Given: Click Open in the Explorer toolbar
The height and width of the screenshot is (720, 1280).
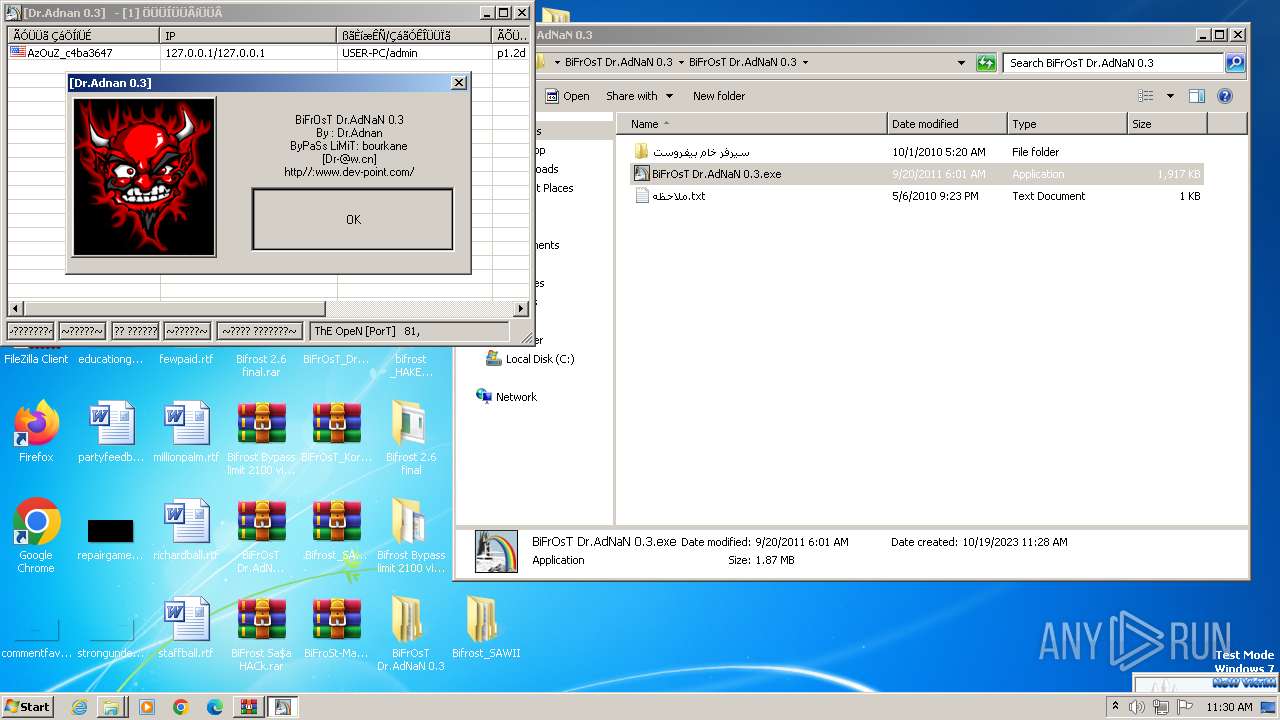Looking at the screenshot, I should pos(567,96).
